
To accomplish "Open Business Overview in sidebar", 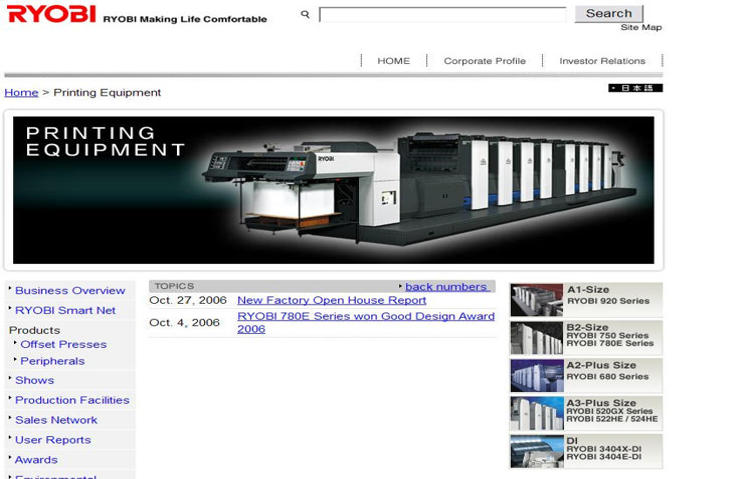I will click(x=70, y=291).
